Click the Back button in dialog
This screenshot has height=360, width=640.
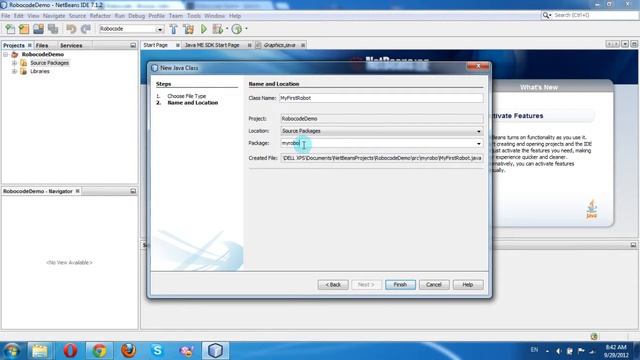pyautogui.click(x=333, y=284)
